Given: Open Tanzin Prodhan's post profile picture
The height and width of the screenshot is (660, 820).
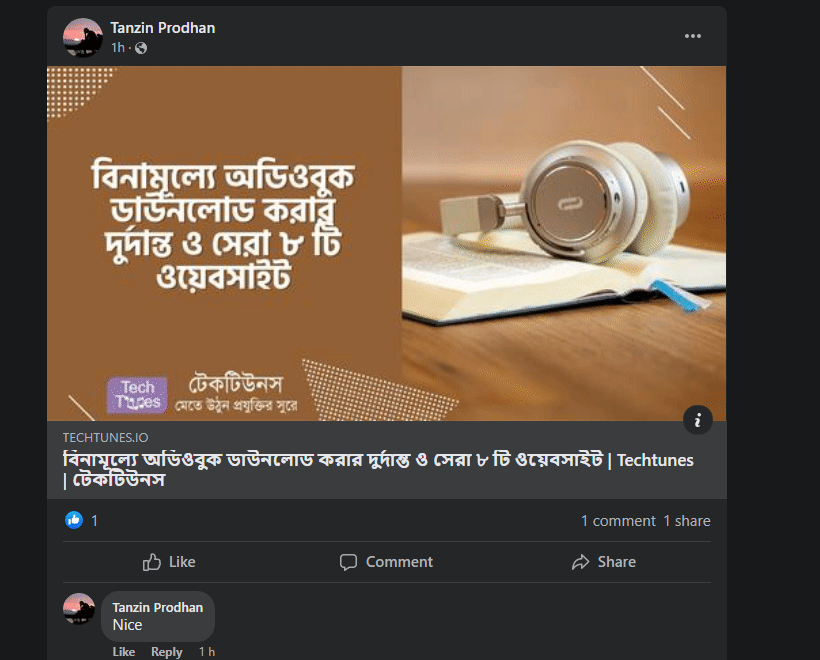Looking at the screenshot, I should pos(83,38).
